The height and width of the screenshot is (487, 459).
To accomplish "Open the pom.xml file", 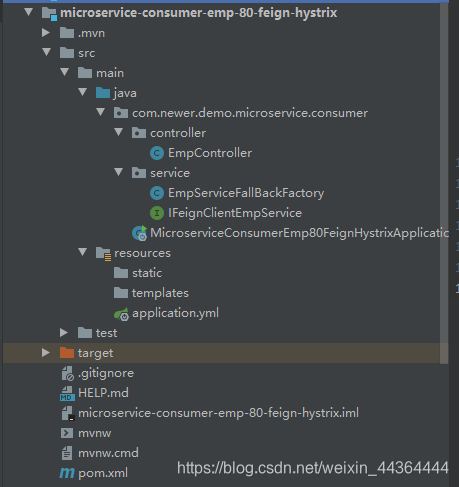I will 103,473.
